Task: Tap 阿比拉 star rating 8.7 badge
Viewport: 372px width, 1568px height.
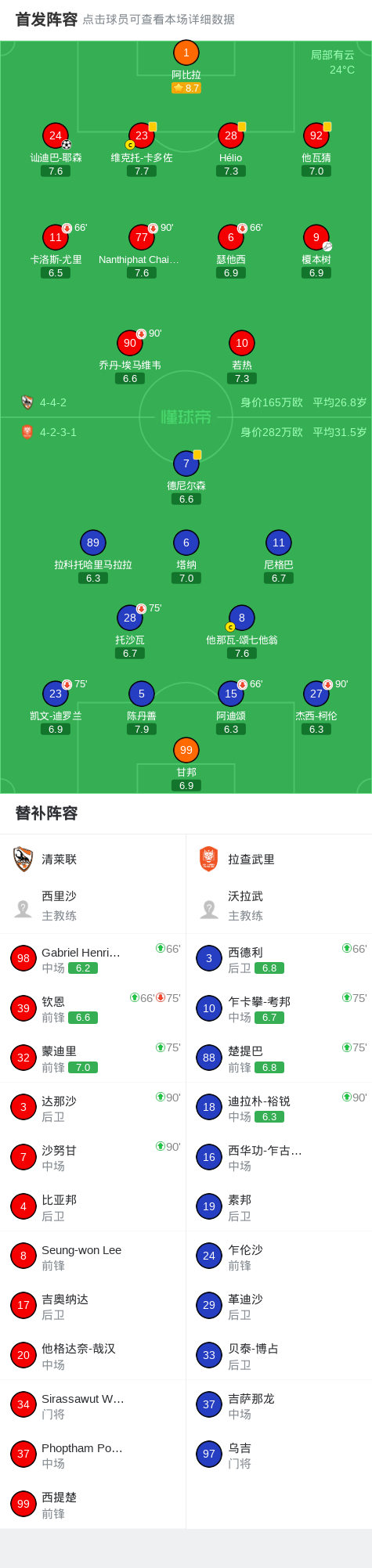Action: pos(186,88)
